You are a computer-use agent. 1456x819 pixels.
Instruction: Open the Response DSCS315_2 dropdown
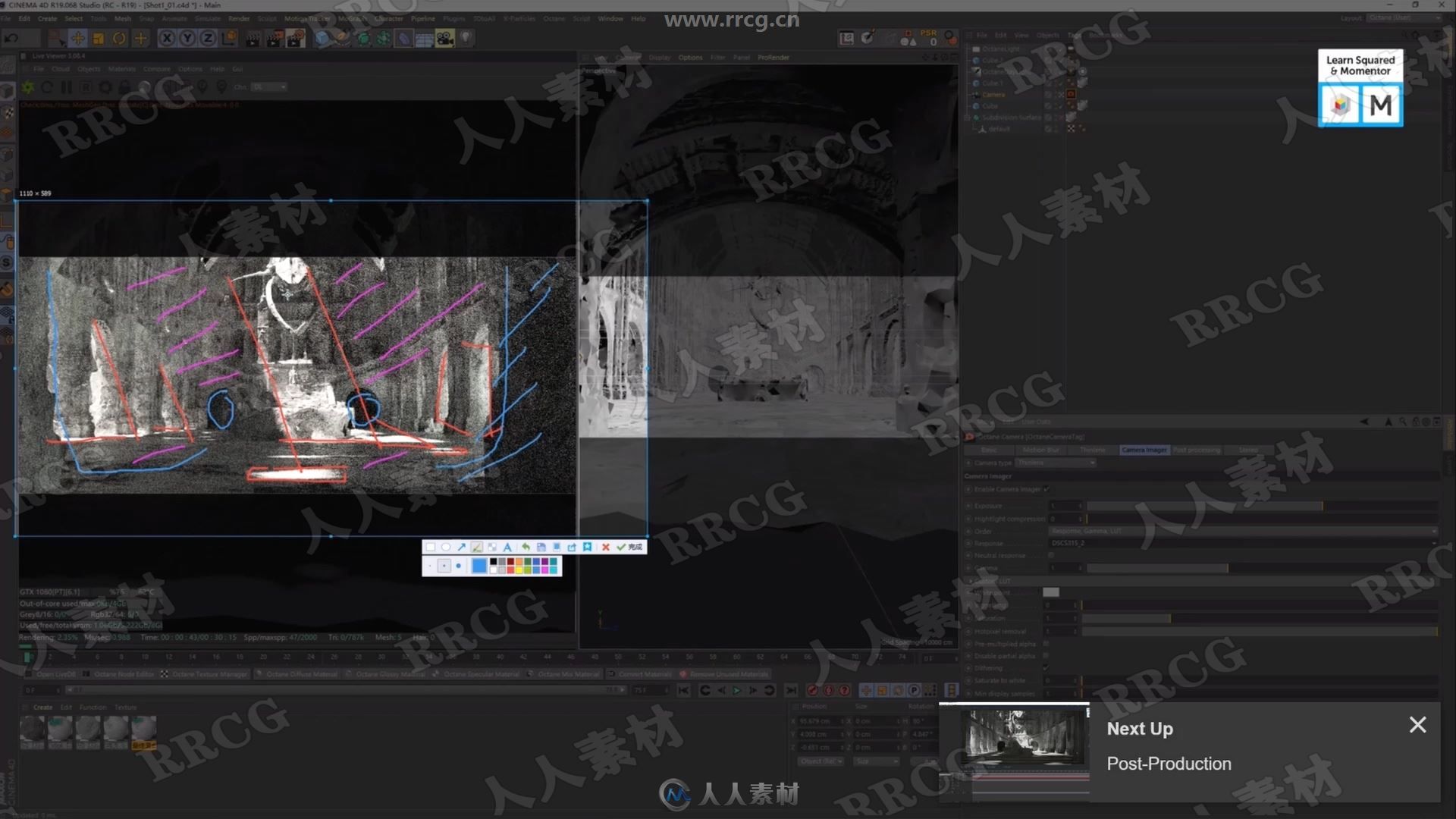tap(1243, 543)
